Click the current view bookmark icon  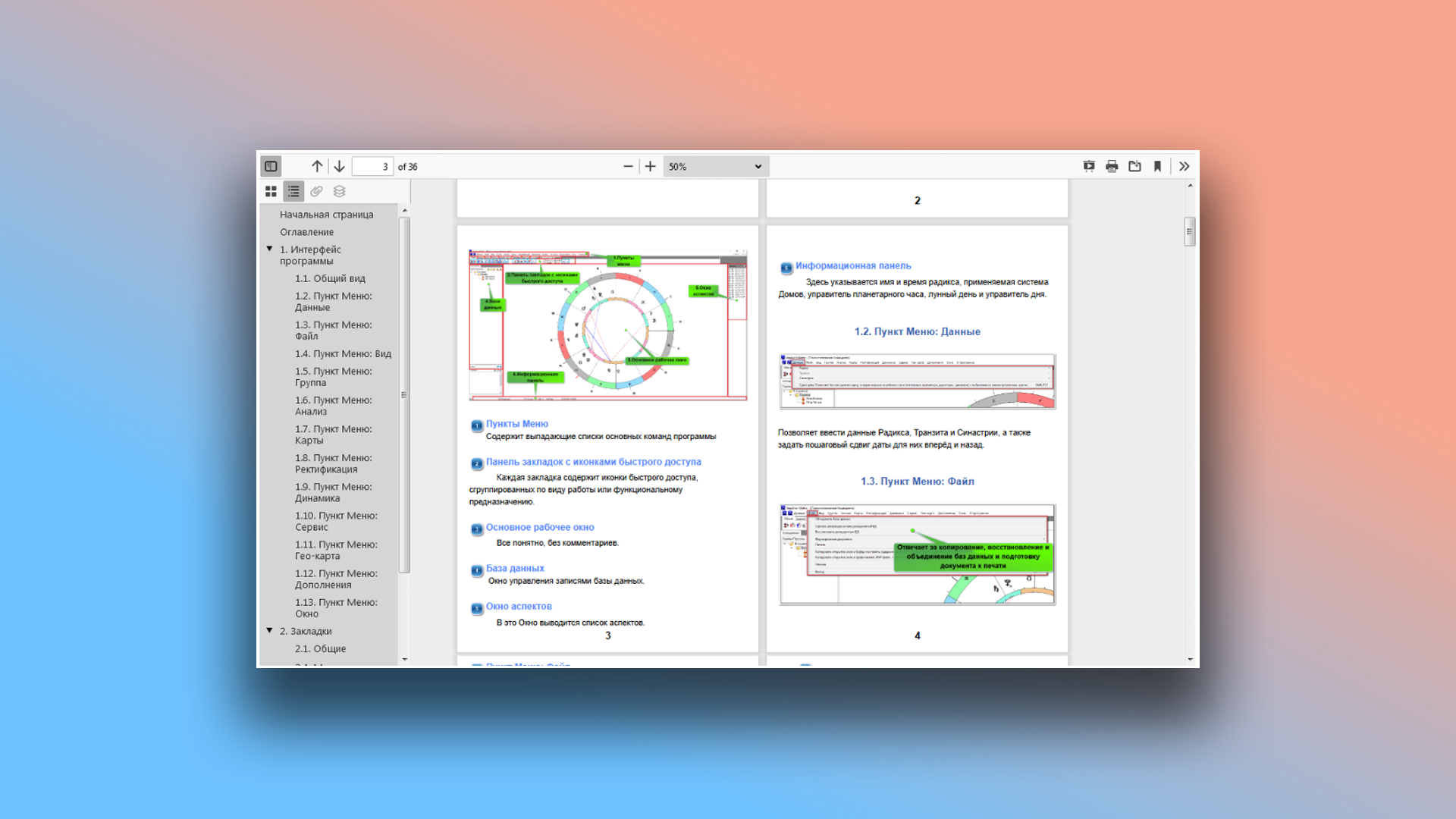point(1157,166)
